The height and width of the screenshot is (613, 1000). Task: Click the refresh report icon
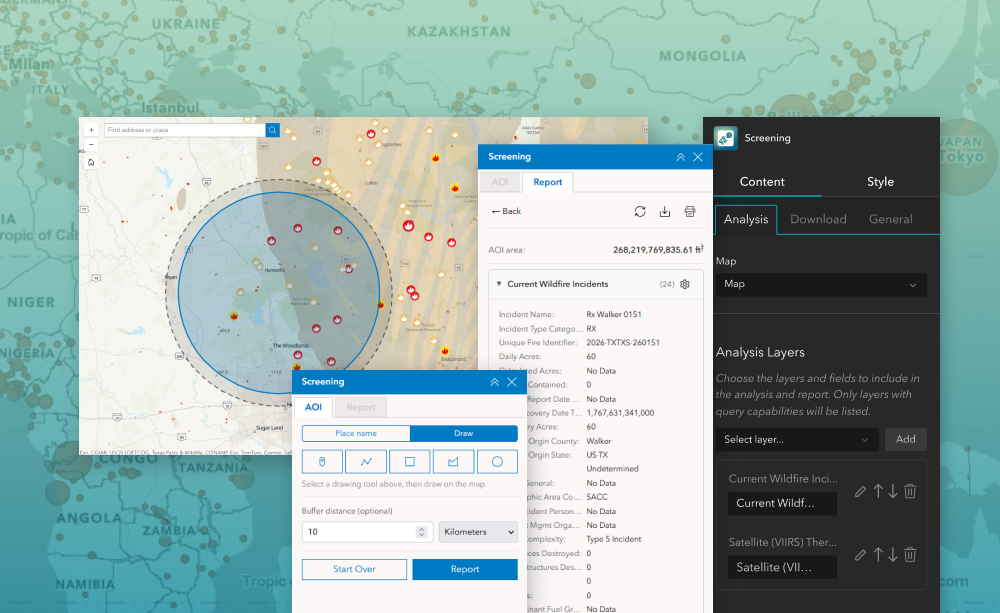(x=640, y=211)
